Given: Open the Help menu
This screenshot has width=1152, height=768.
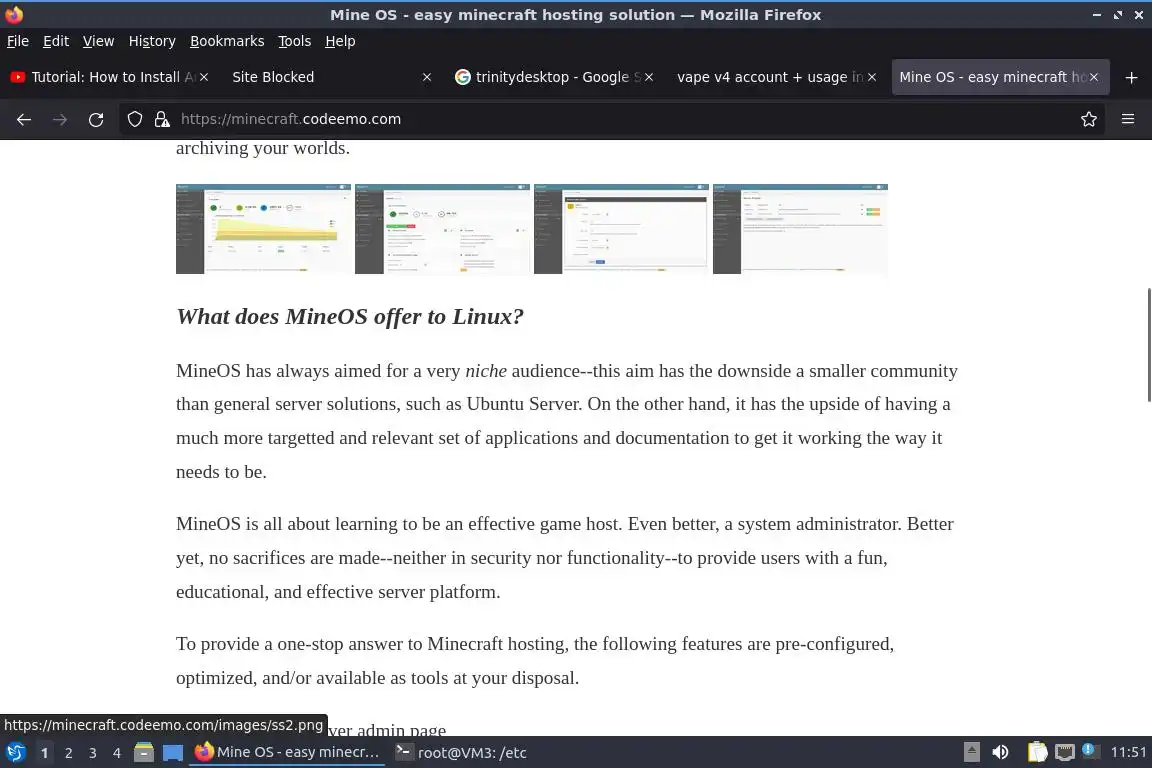Looking at the screenshot, I should (340, 41).
